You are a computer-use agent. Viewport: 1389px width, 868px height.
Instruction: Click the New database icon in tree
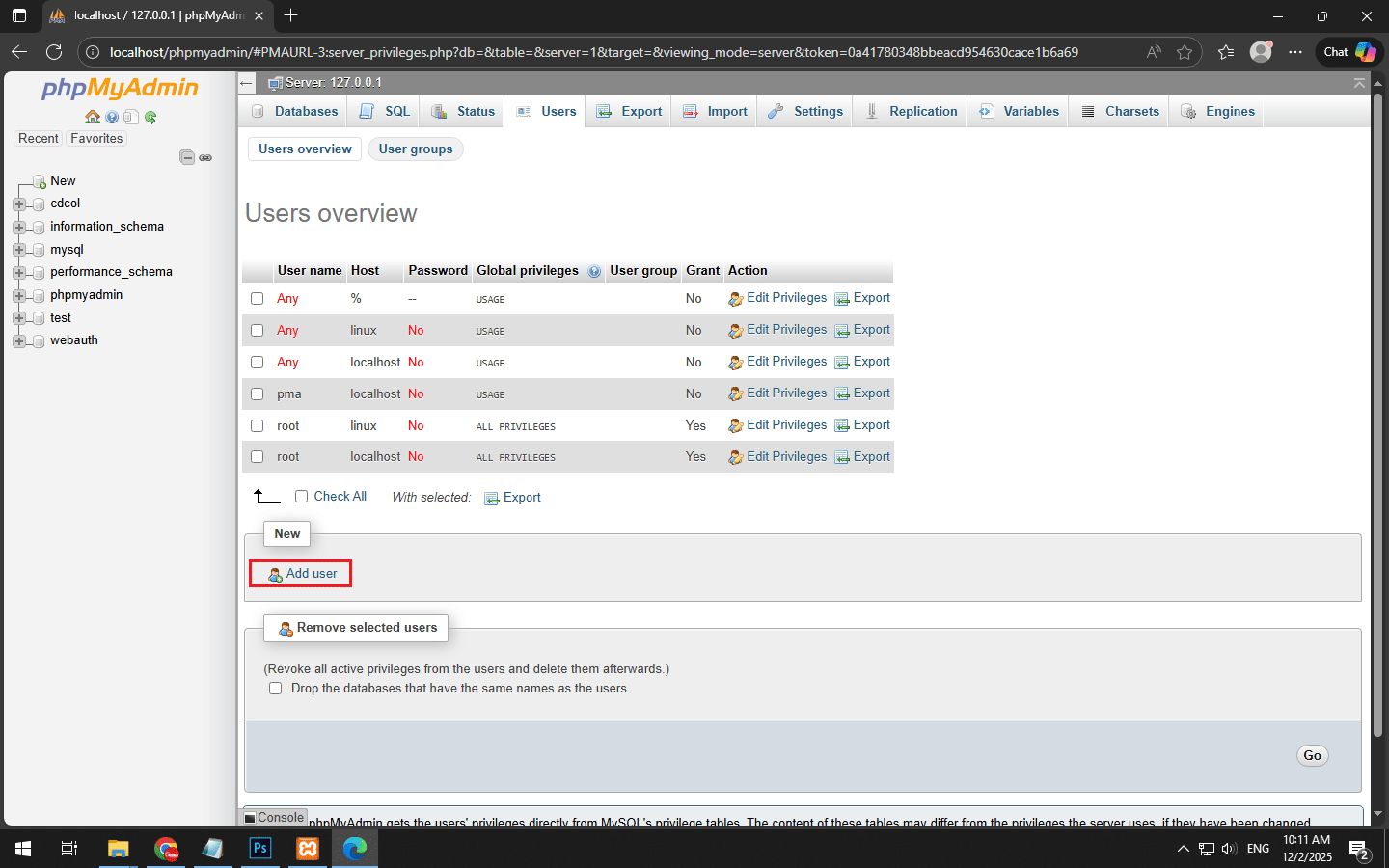[40, 181]
